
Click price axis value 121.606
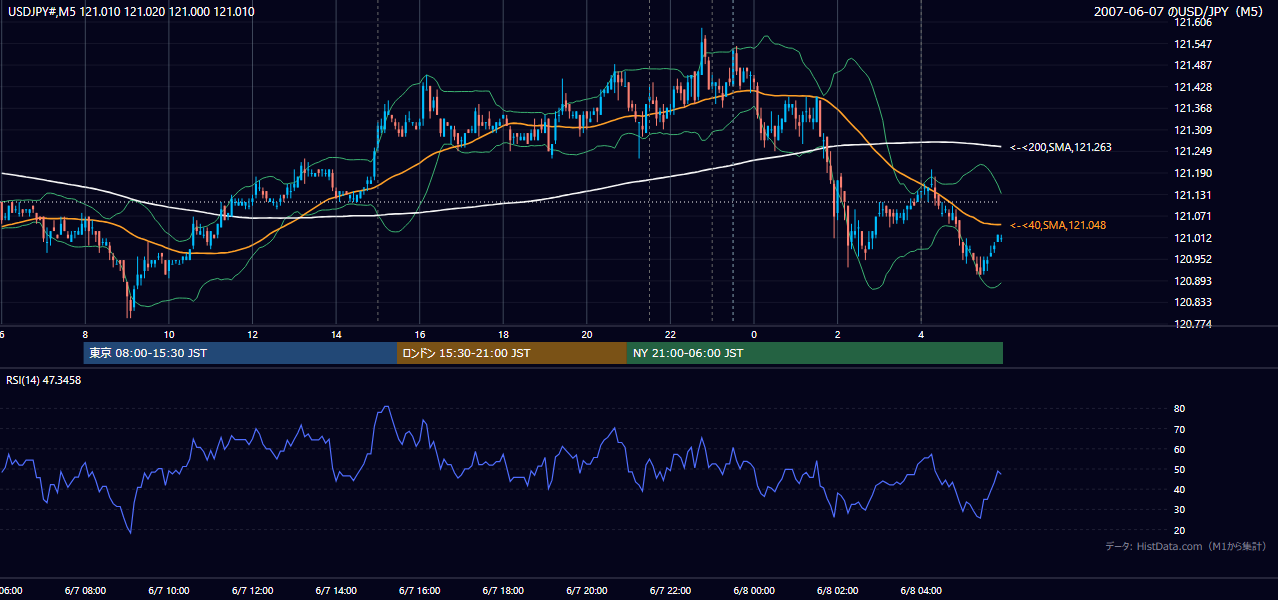pyautogui.click(x=1193, y=22)
